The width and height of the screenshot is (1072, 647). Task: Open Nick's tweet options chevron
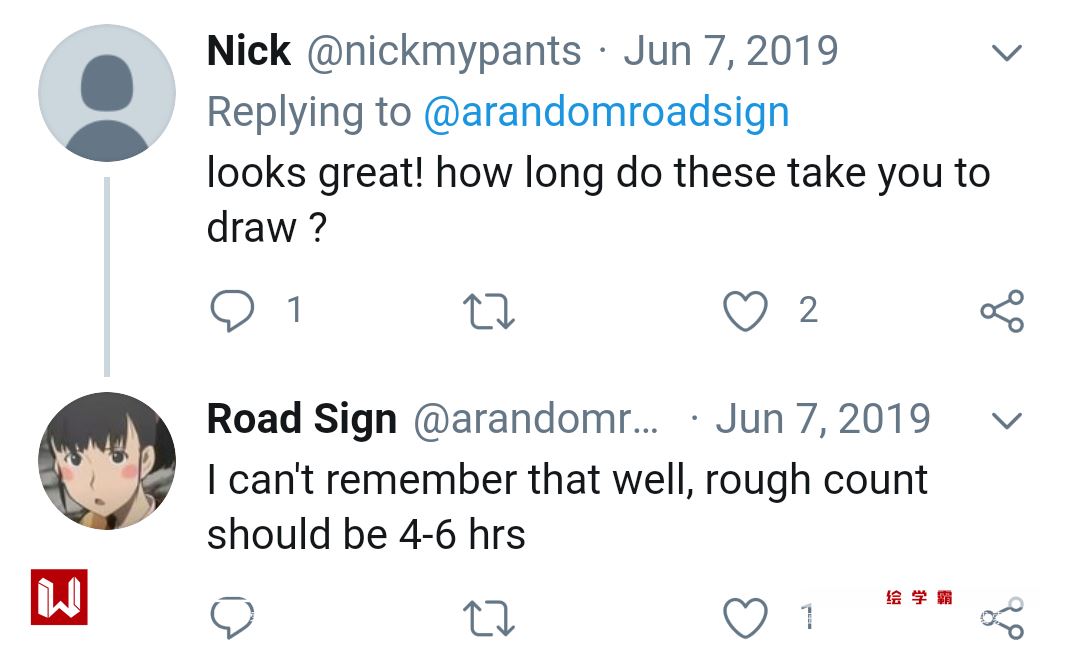pyautogui.click(x=1006, y=52)
